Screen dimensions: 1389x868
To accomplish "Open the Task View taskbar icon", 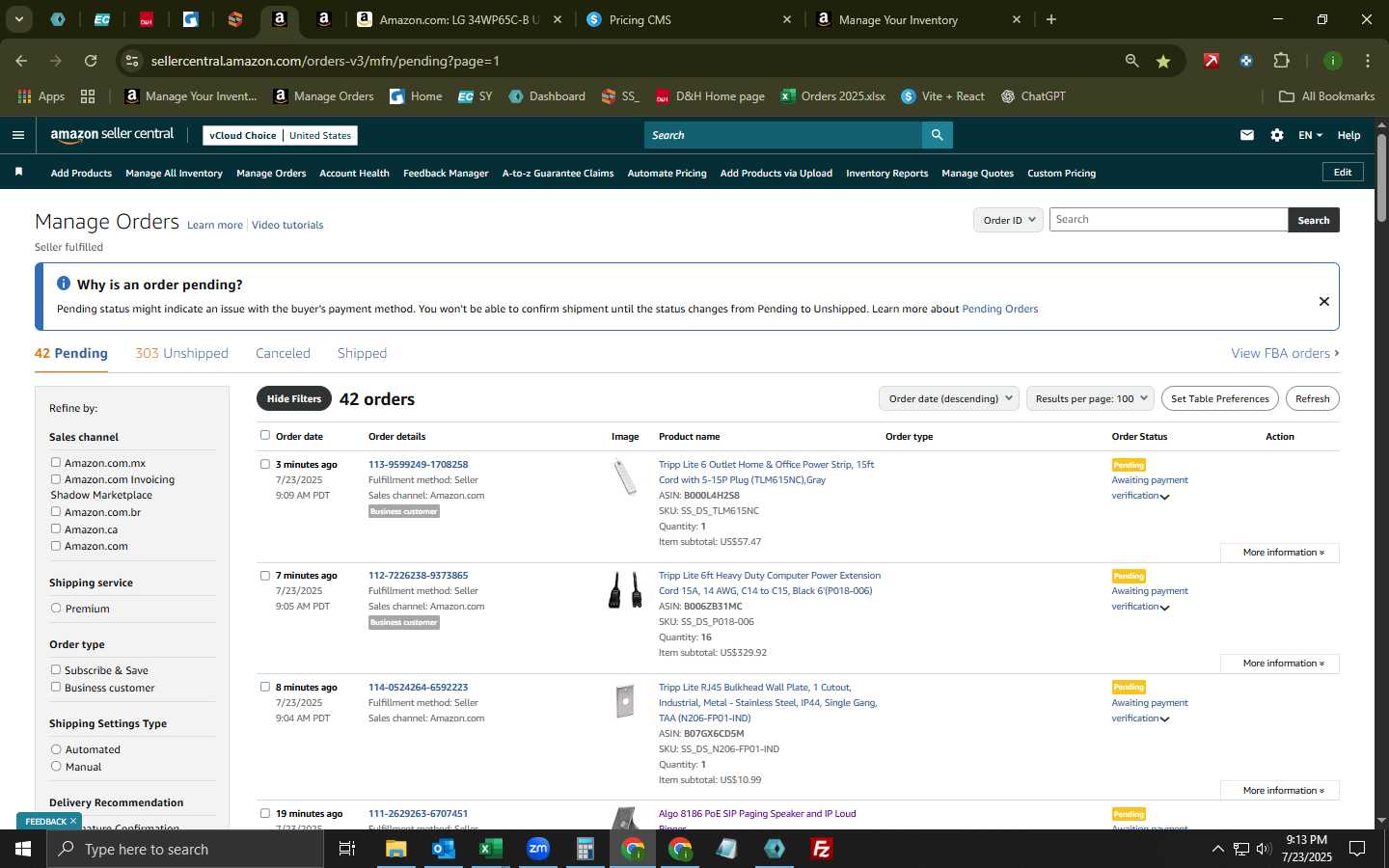I will tap(347, 849).
